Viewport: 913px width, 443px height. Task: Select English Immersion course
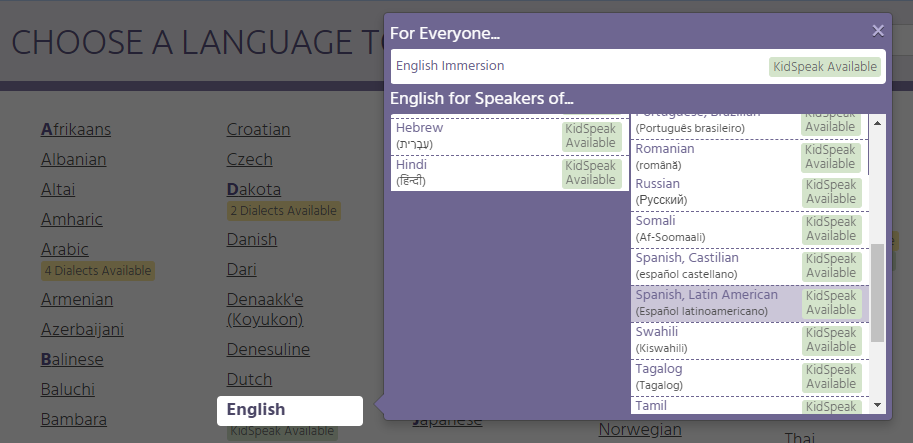(x=638, y=66)
